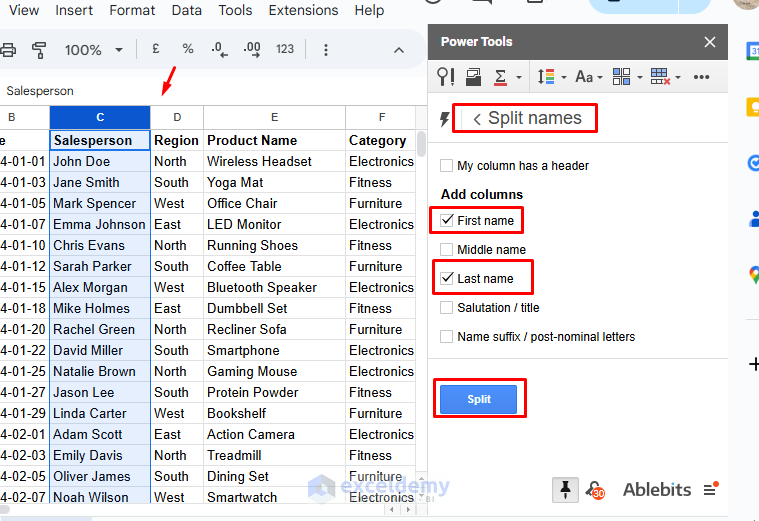Increase decimal places
The image size is (759, 521).
[x=252, y=49]
